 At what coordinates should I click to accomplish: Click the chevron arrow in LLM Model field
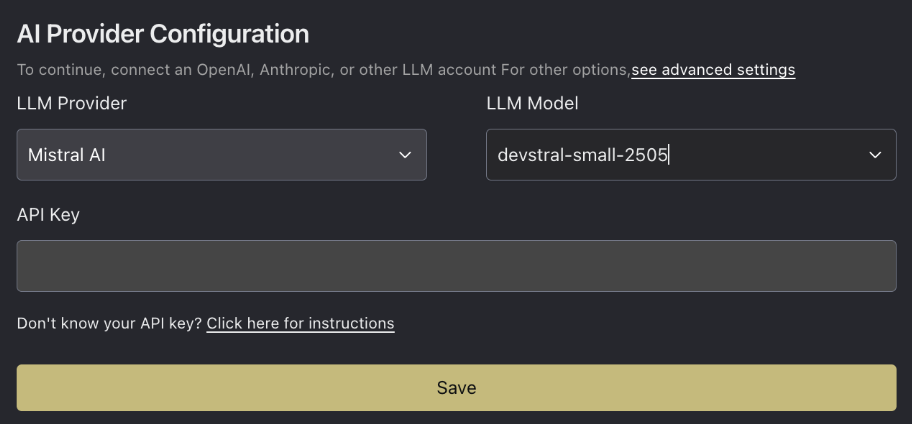click(x=875, y=155)
